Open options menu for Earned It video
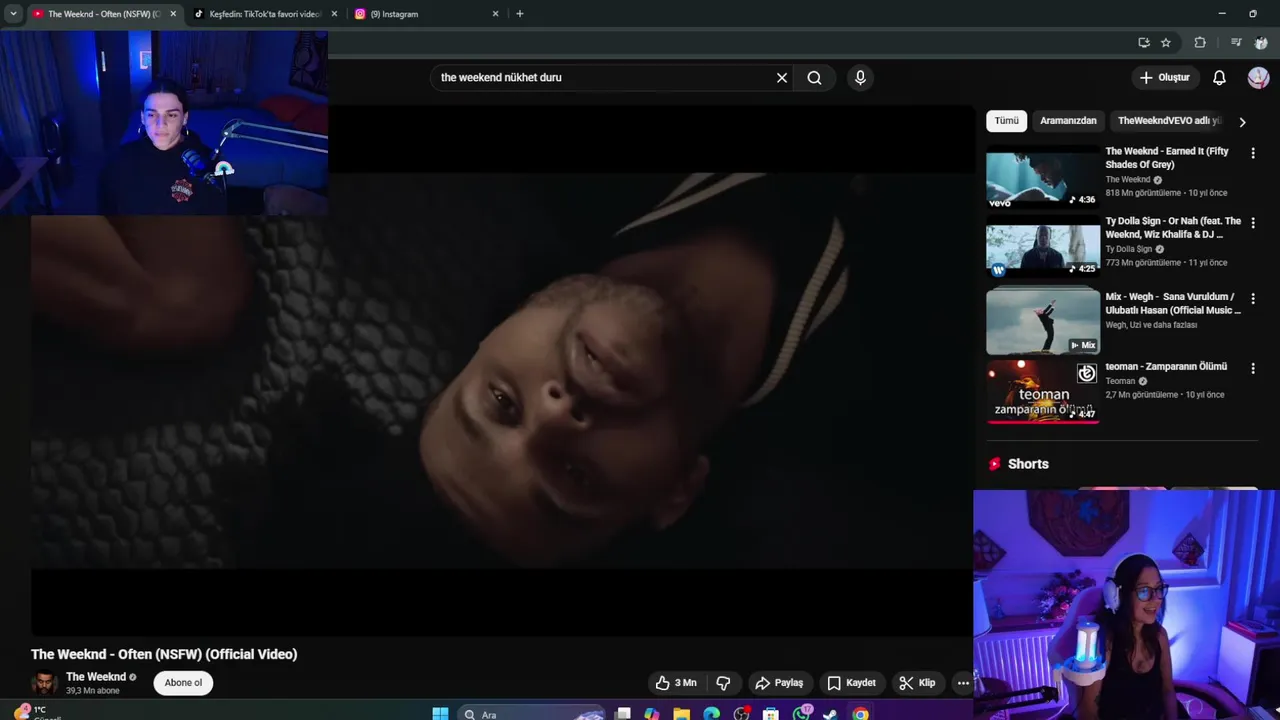Image resolution: width=1280 pixels, height=720 pixels. [x=1253, y=153]
